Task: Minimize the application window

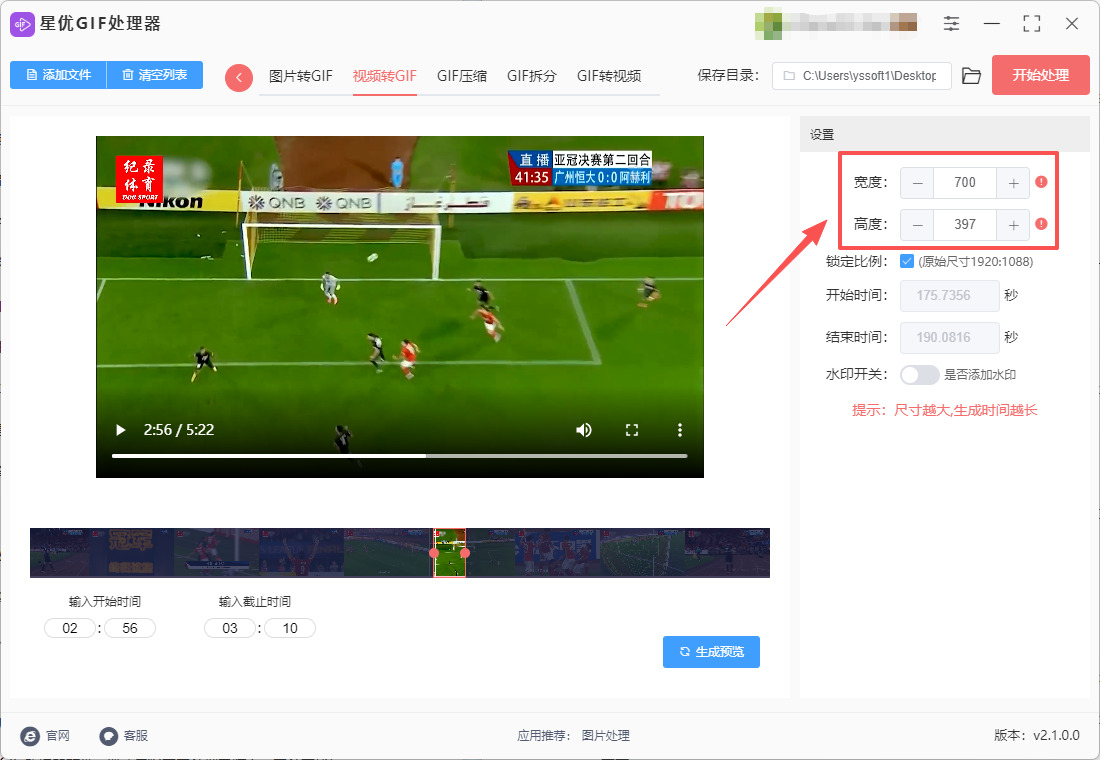Action: pyautogui.click(x=991, y=24)
